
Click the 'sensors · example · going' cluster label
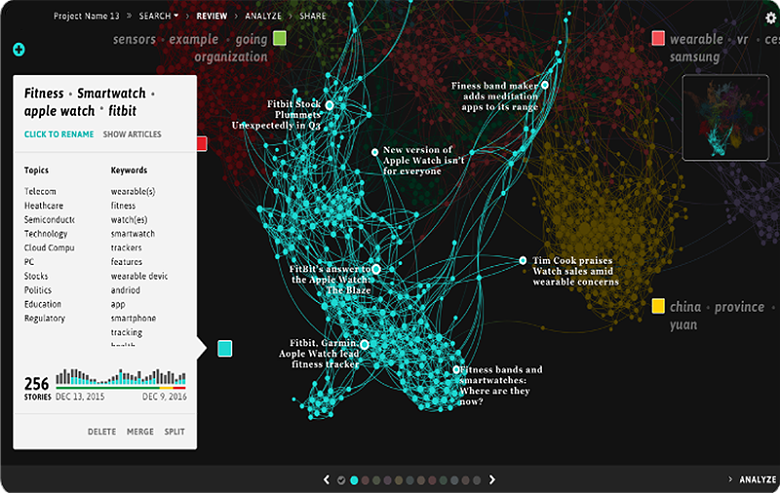point(190,48)
